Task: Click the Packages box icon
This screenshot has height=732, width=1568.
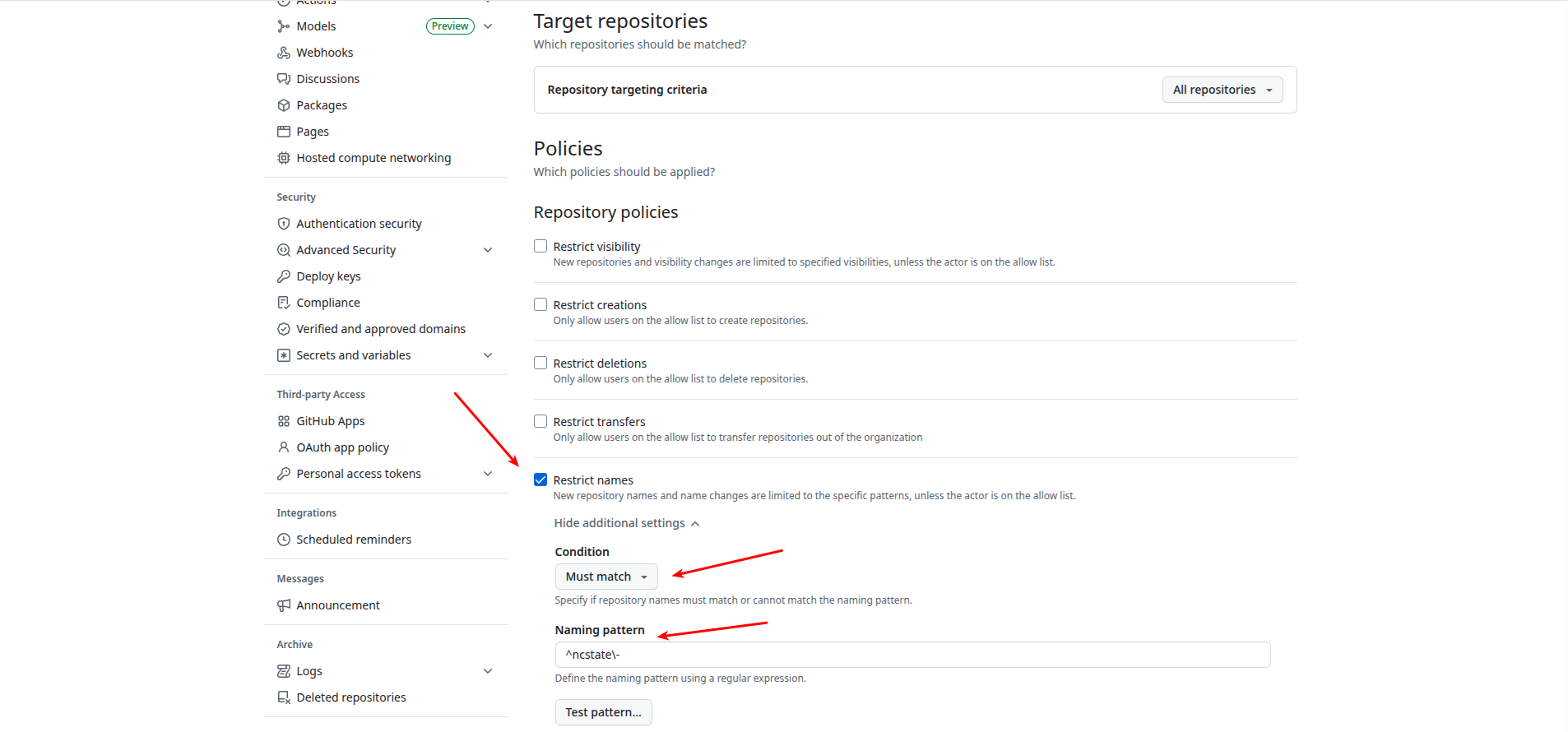Action: point(284,105)
